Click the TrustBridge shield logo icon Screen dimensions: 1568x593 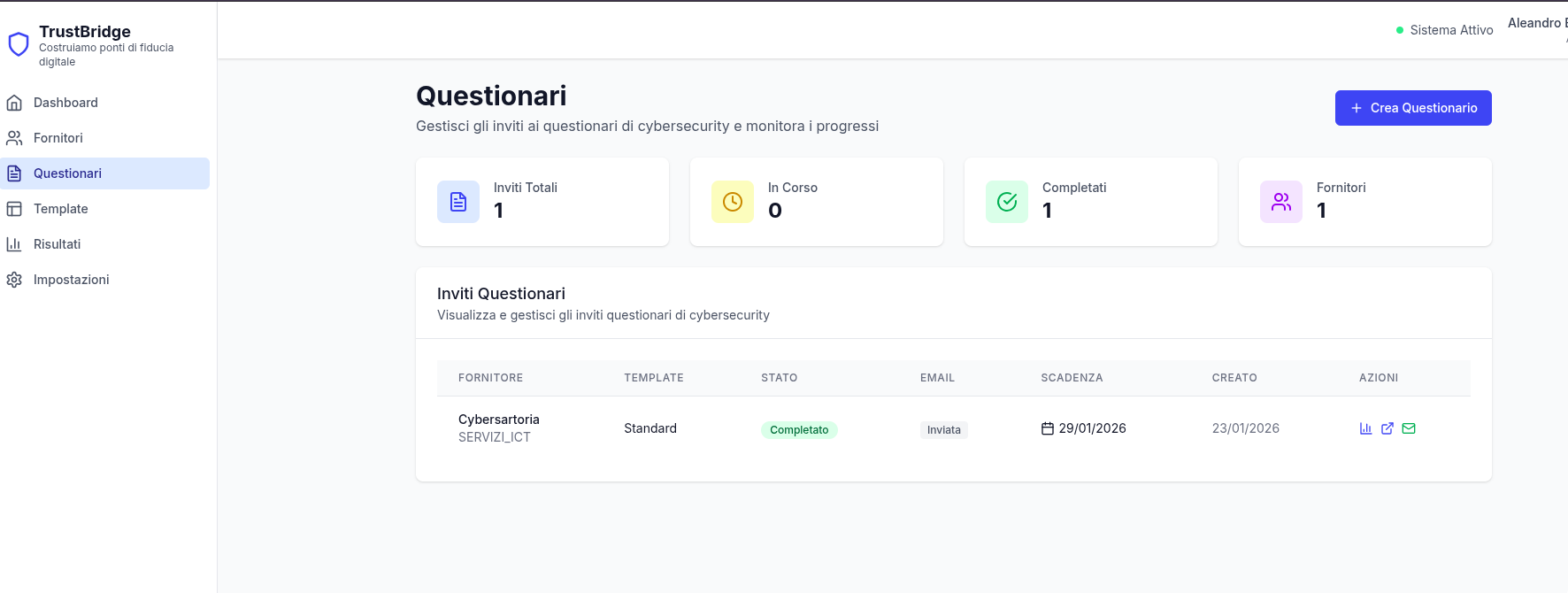pos(19,44)
